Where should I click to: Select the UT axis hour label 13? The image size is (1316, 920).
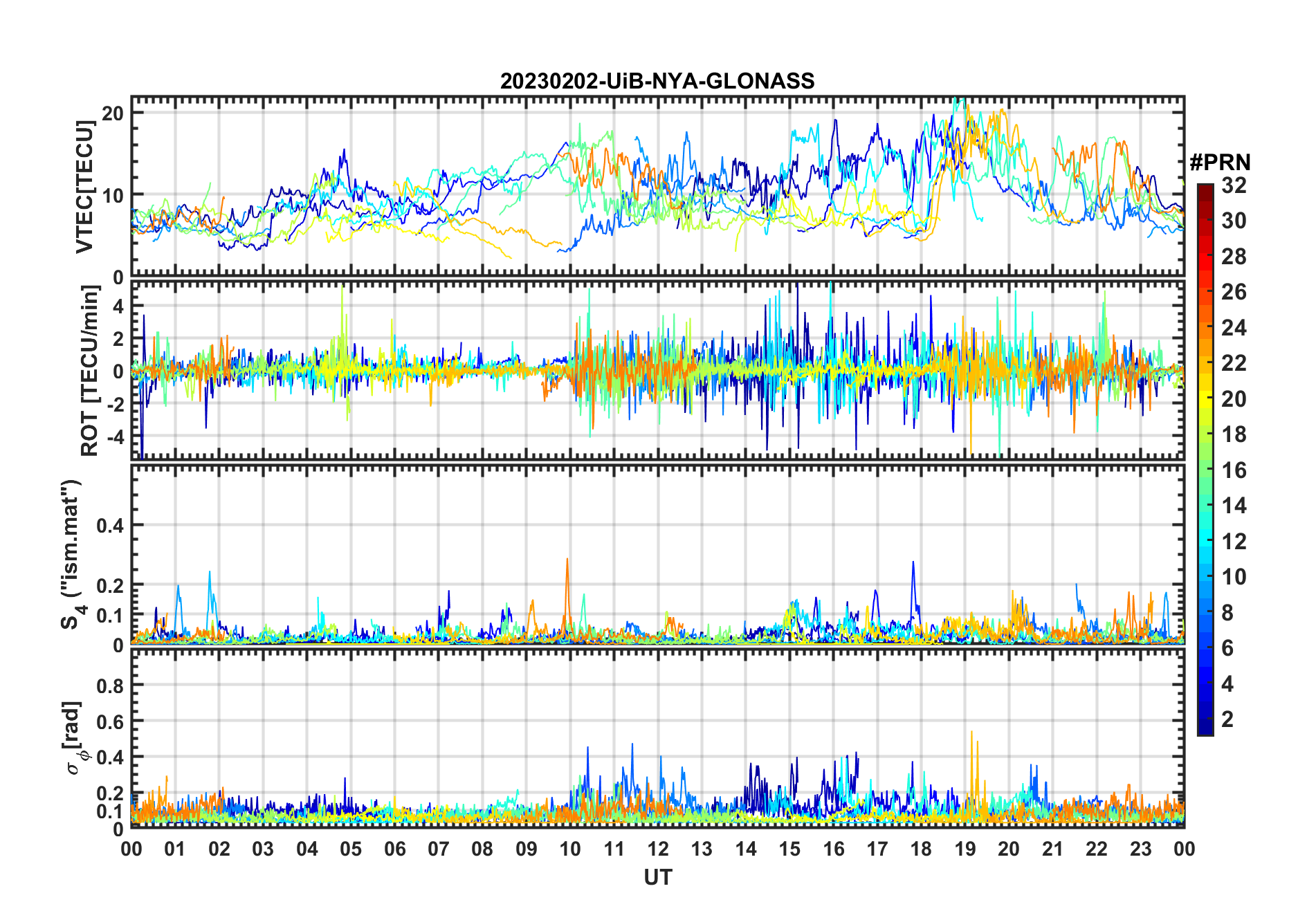tap(702, 849)
